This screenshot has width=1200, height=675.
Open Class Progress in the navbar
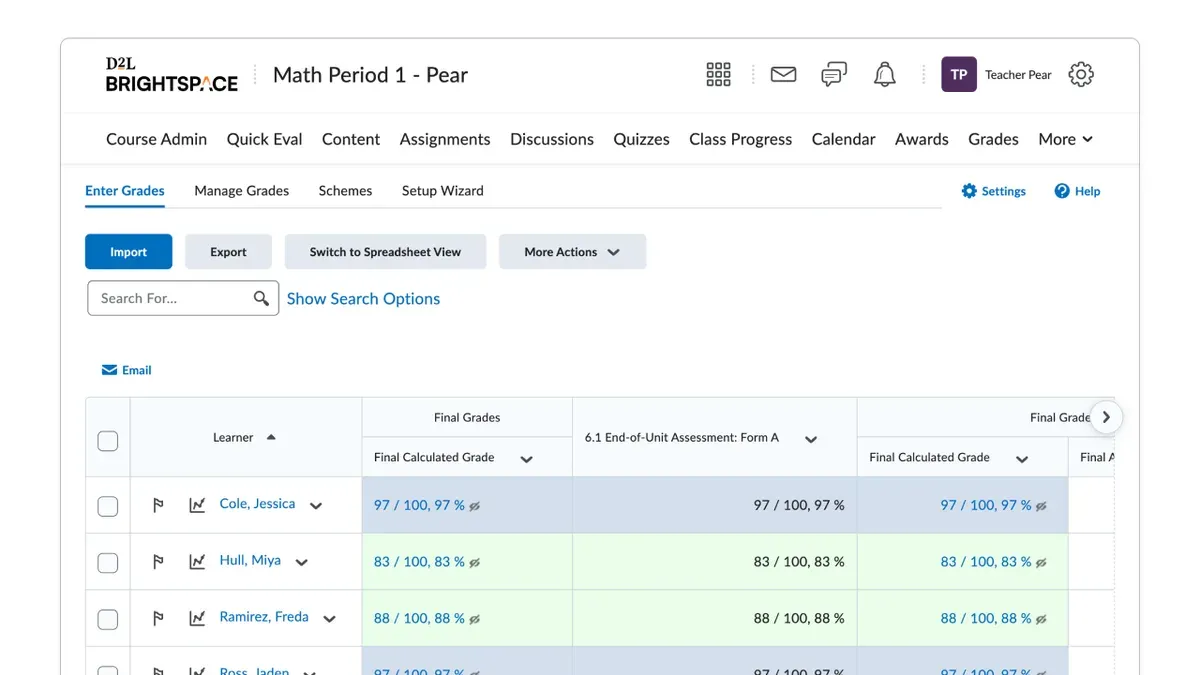click(x=740, y=139)
